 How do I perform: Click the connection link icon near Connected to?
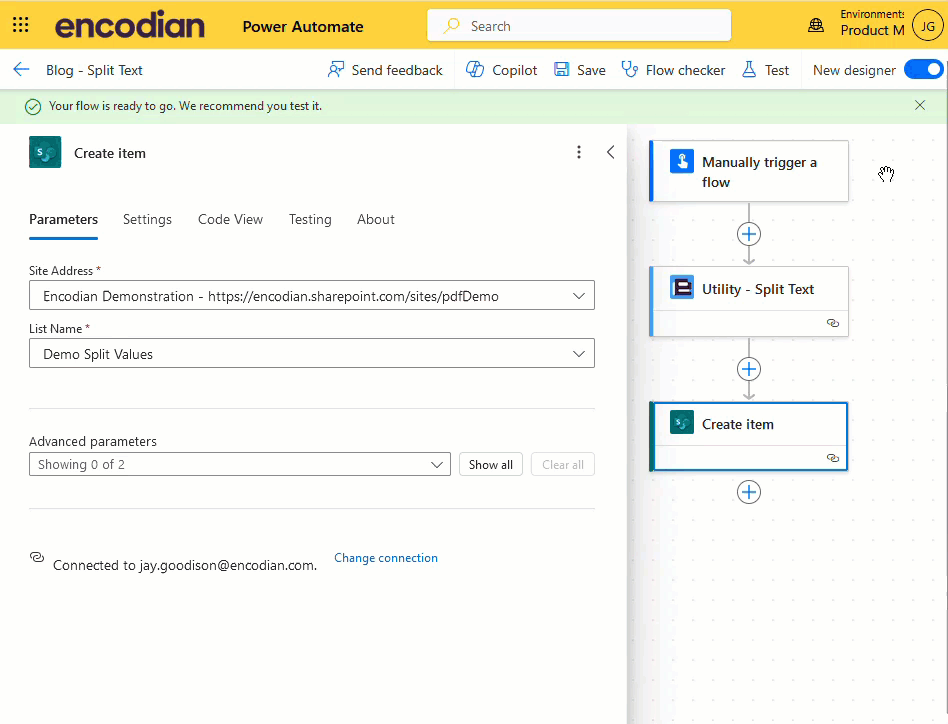pos(37,557)
